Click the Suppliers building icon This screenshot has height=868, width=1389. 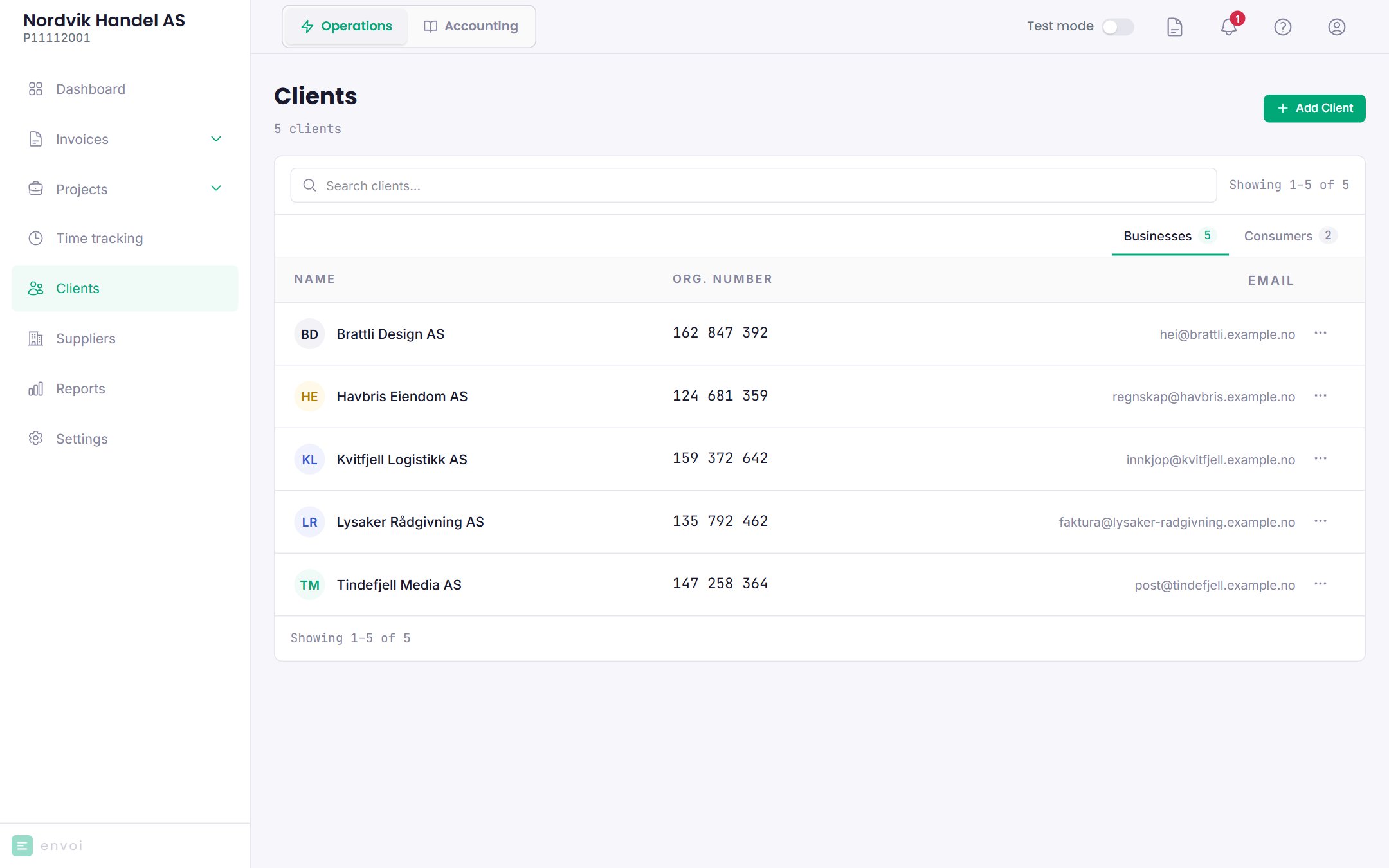[x=35, y=338]
